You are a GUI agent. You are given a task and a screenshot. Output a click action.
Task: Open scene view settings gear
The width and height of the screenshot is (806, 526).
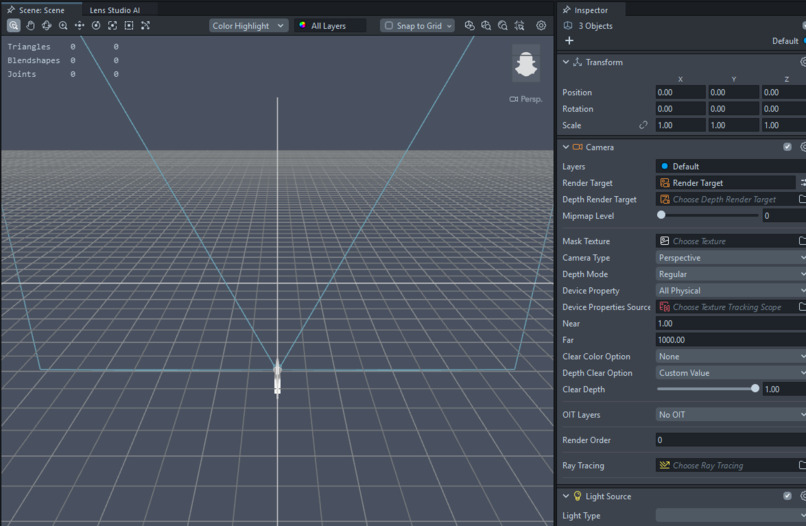[541, 25]
